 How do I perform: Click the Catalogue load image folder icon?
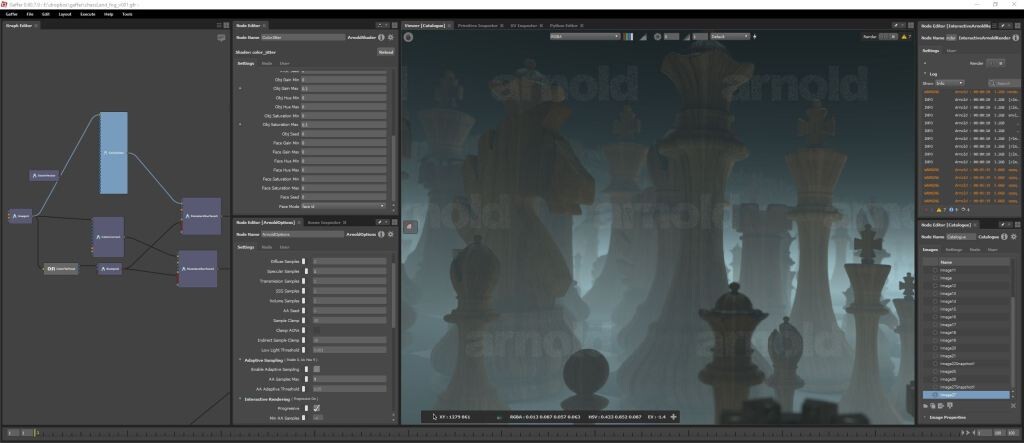point(926,406)
